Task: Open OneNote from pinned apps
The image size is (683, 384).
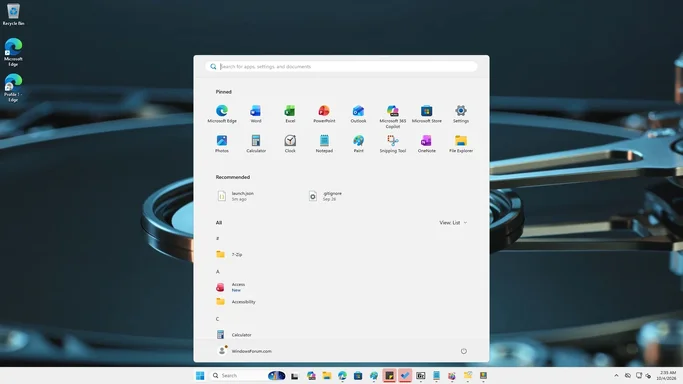Action: [426, 144]
